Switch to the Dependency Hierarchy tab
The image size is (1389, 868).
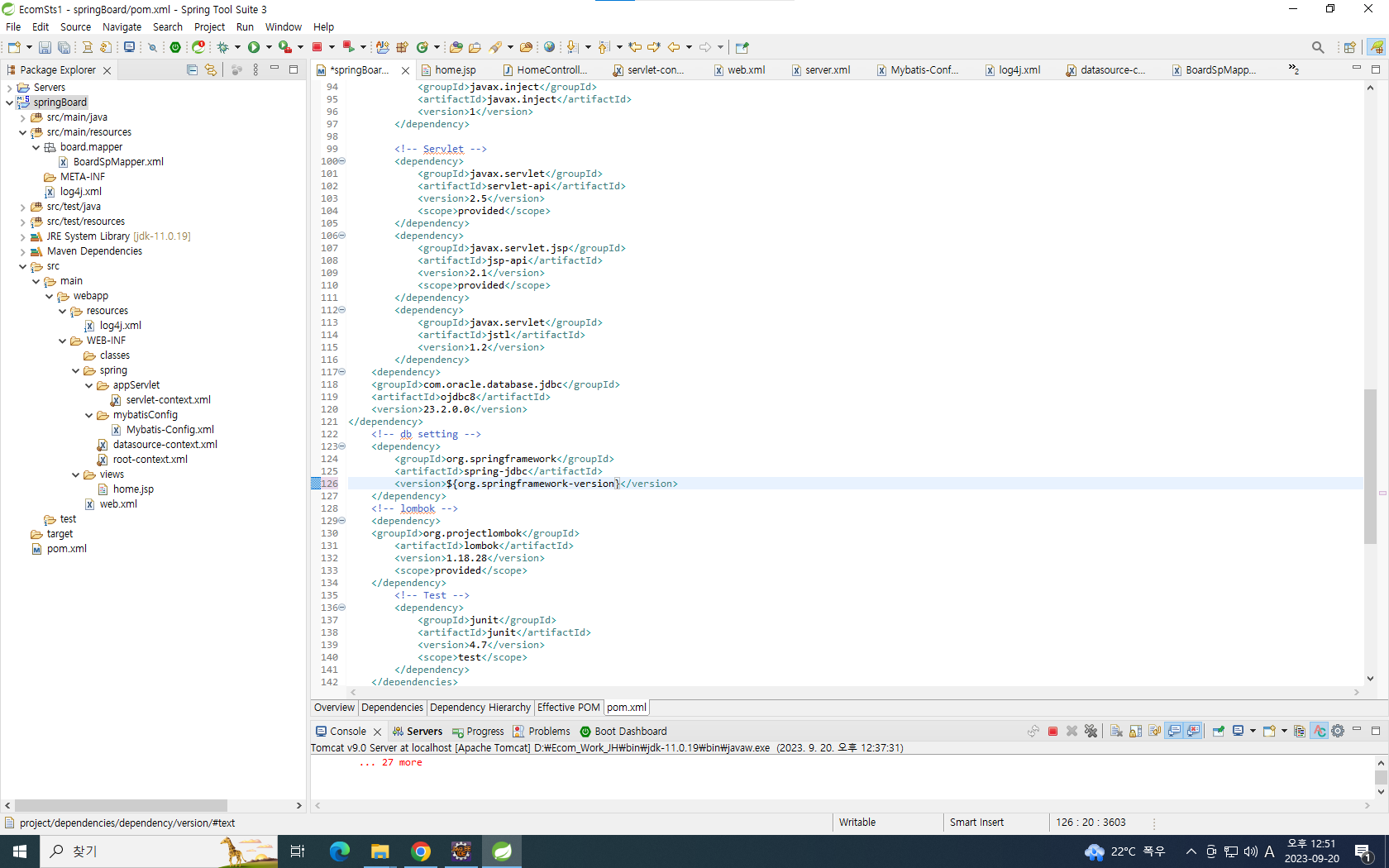click(480, 708)
